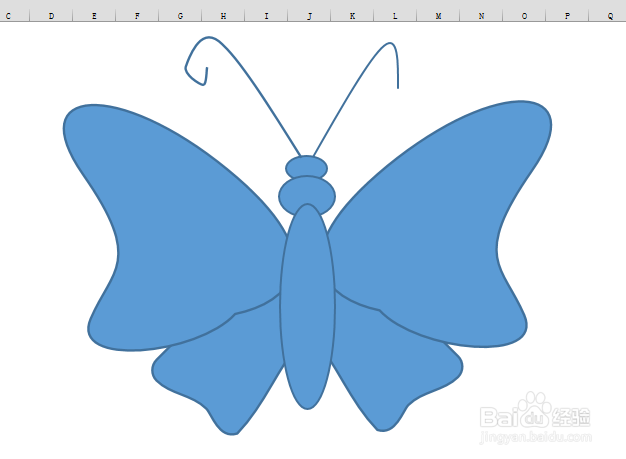This screenshot has width=626, height=459.
Task: Select column K header
Action: click(x=353, y=16)
